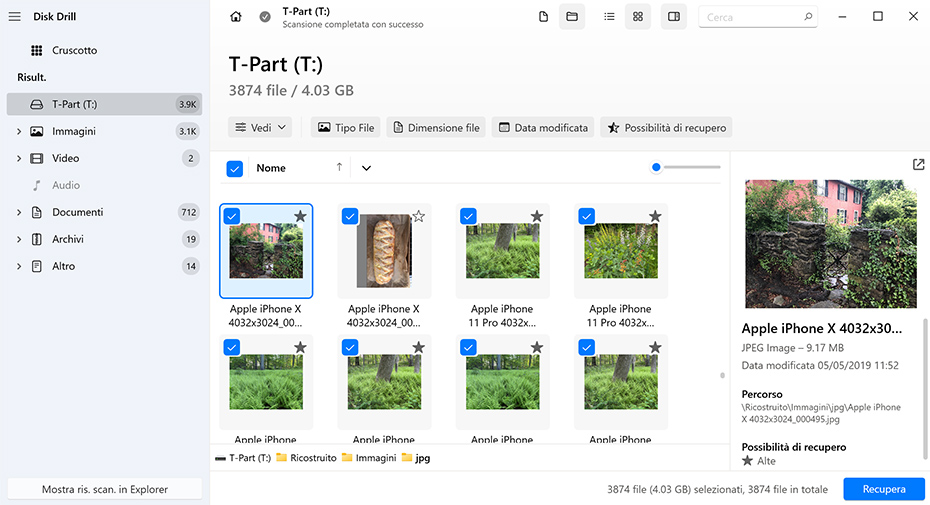Click the Recupera button
The image size is (930, 505).
click(x=883, y=489)
